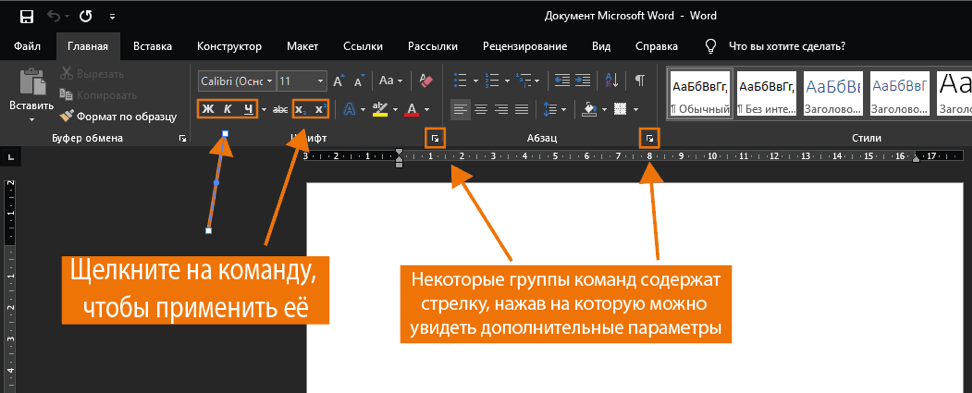Click the 'Что вы хотите сделать?' search box
The image size is (972, 393).
pos(787,46)
